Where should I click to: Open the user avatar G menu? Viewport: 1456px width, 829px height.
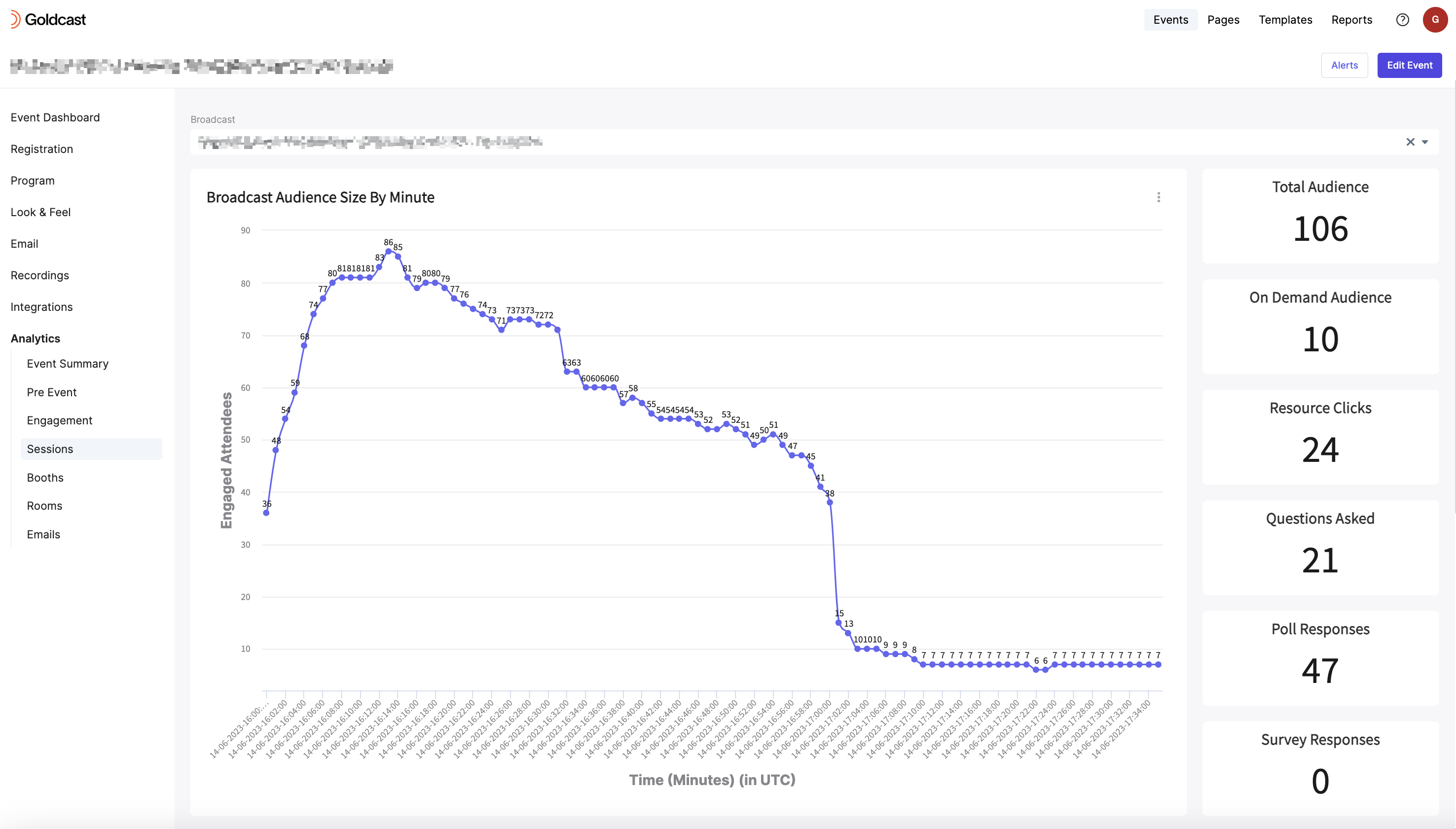click(x=1435, y=20)
